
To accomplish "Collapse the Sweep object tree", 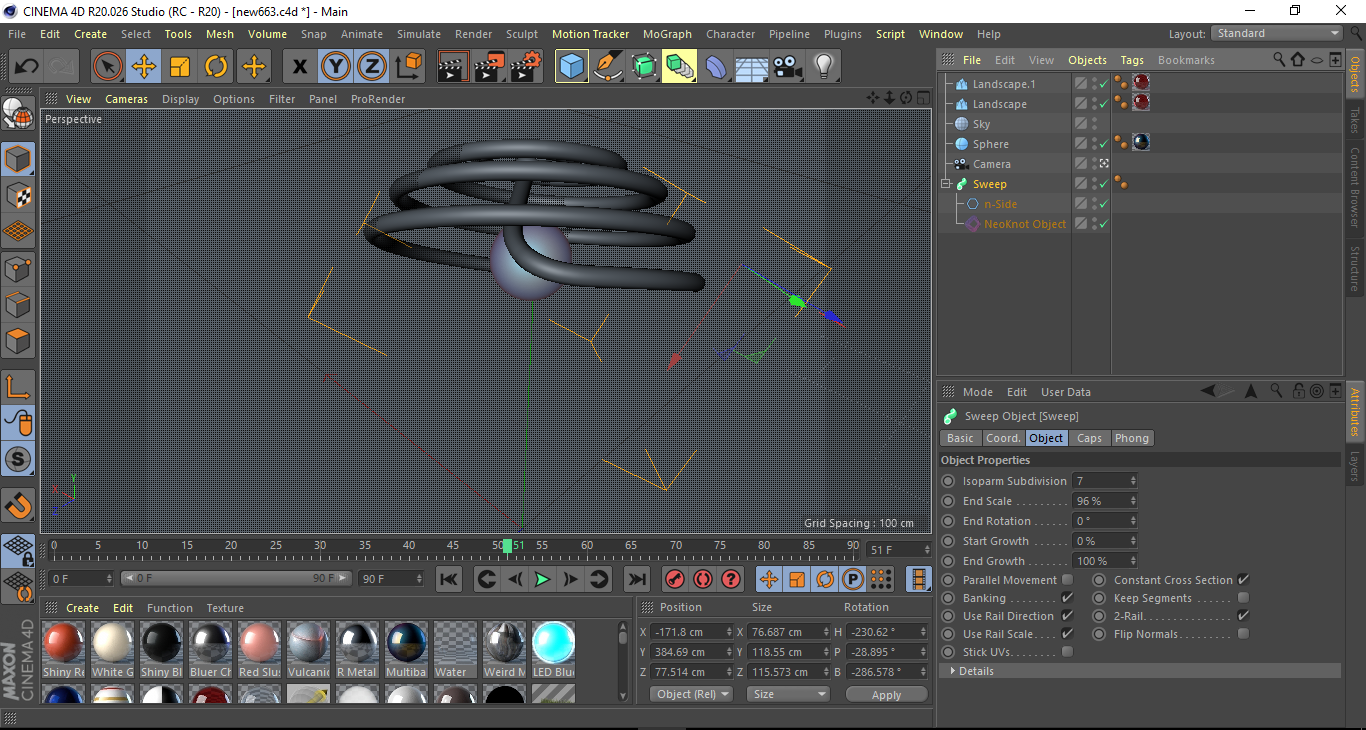I will 946,184.
